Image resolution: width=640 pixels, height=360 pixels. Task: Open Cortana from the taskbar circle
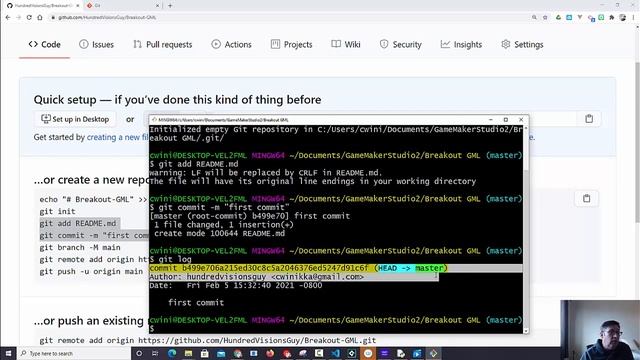pyautogui.click(x=139, y=353)
